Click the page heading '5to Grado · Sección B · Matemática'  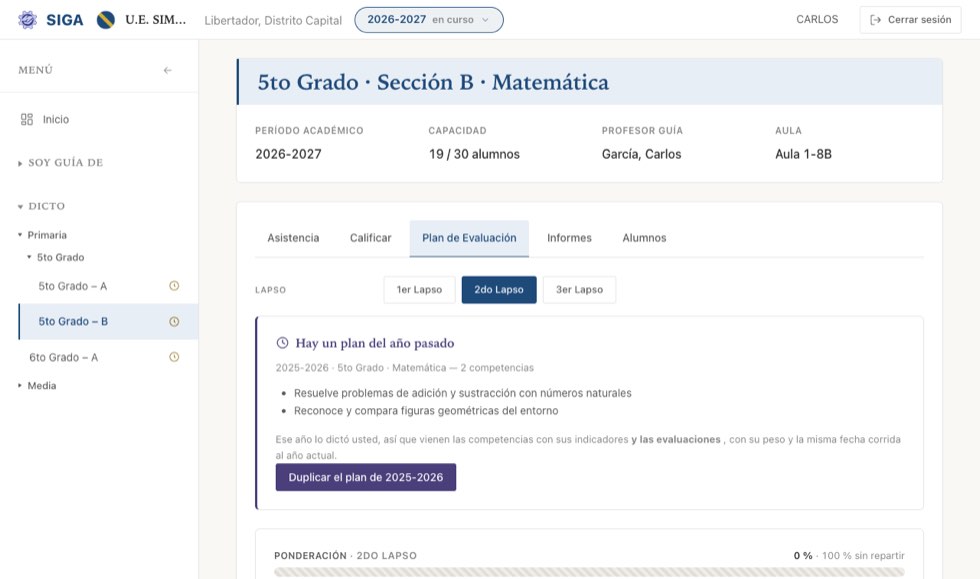433,82
